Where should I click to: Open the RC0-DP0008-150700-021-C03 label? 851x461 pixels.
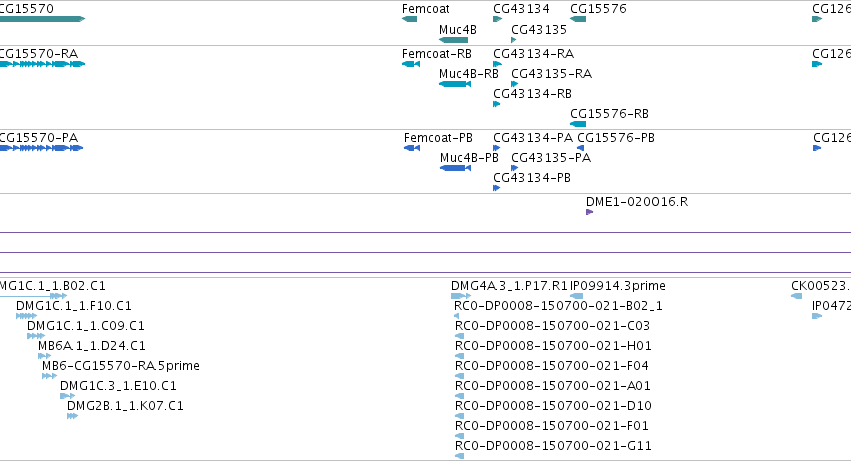coord(552,326)
